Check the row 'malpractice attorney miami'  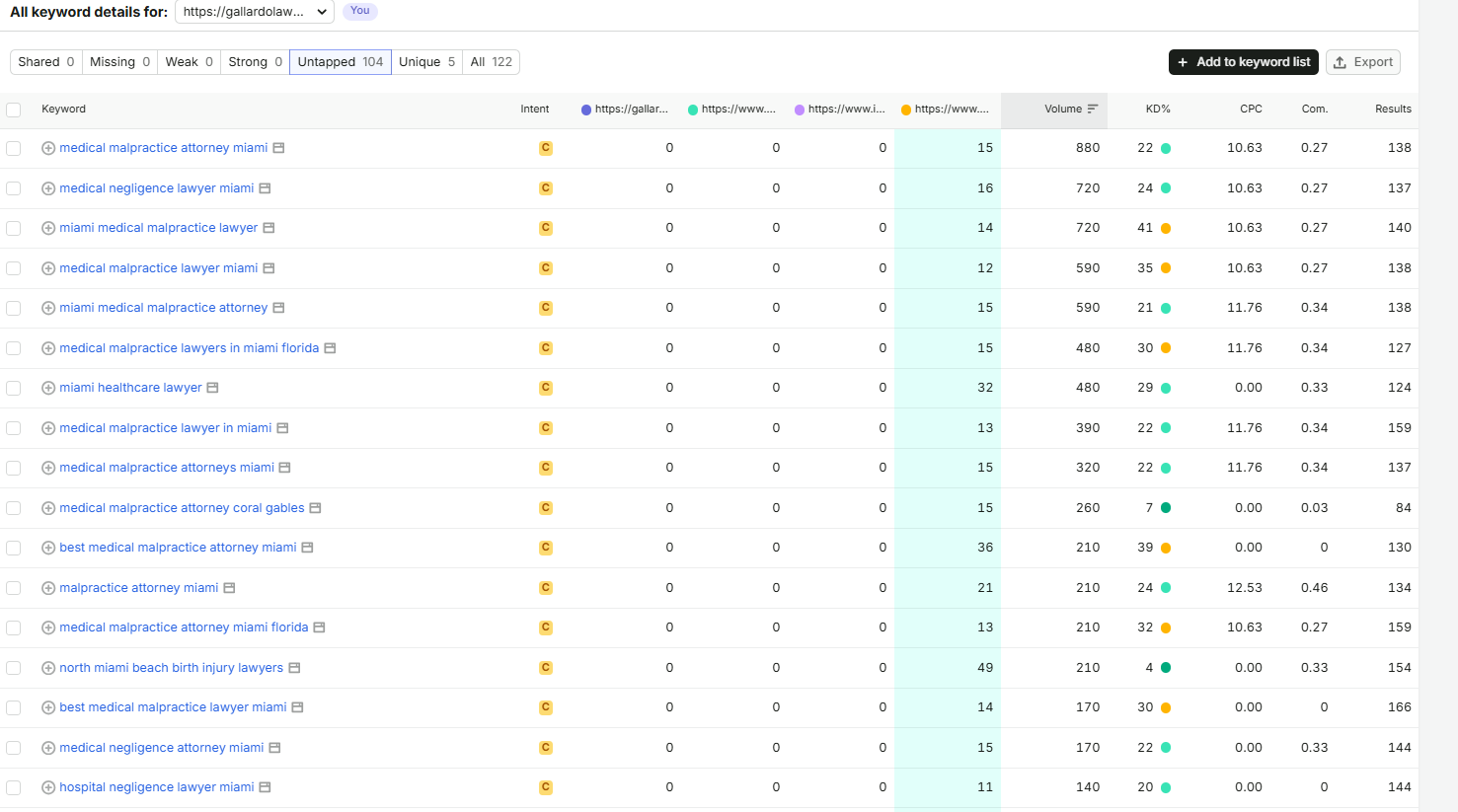click(x=14, y=588)
